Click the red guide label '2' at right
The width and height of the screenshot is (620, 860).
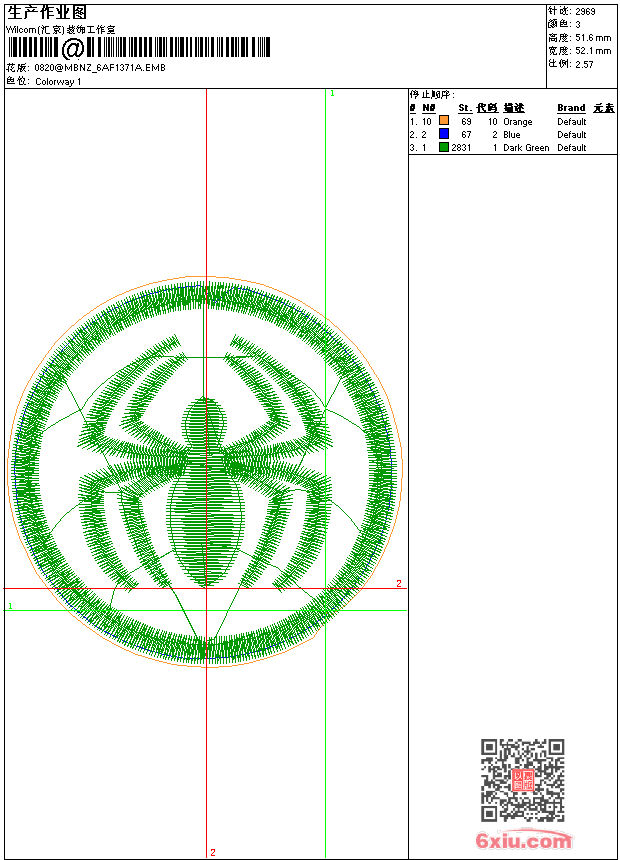click(x=399, y=584)
